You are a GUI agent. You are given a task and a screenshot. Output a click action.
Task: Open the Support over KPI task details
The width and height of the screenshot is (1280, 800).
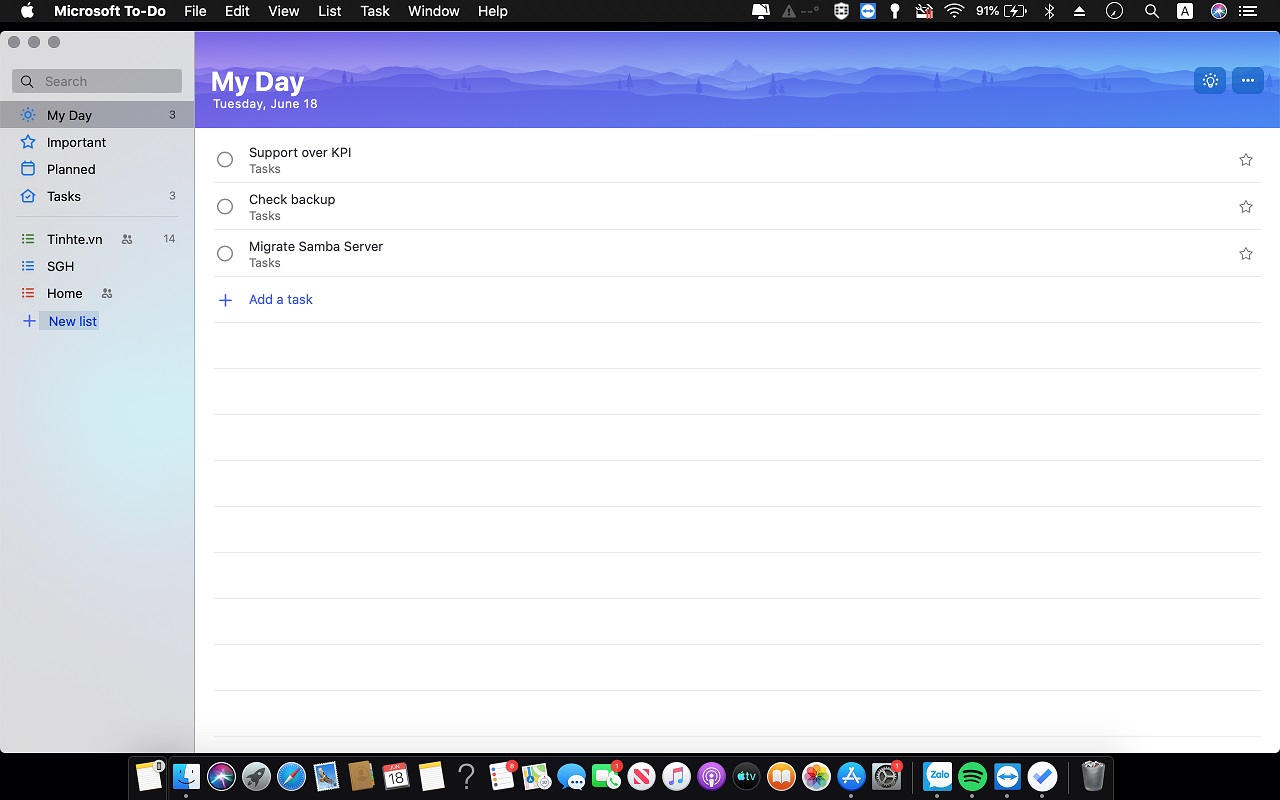(300, 153)
